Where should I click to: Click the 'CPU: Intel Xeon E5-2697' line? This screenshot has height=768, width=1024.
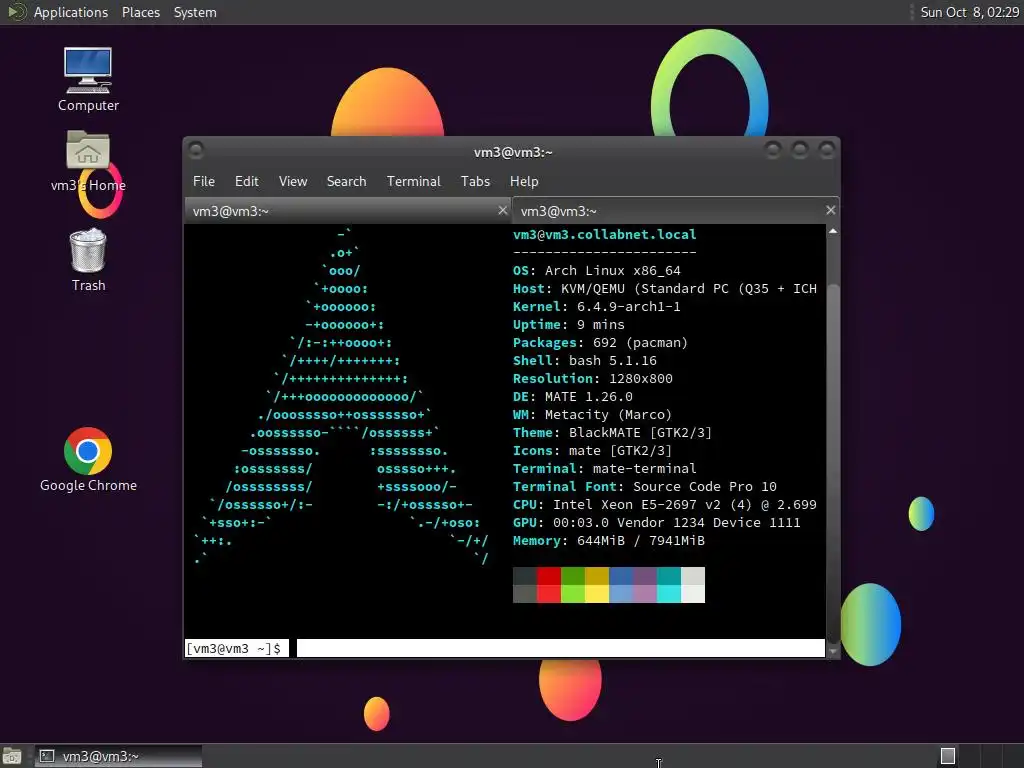(665, 505)
